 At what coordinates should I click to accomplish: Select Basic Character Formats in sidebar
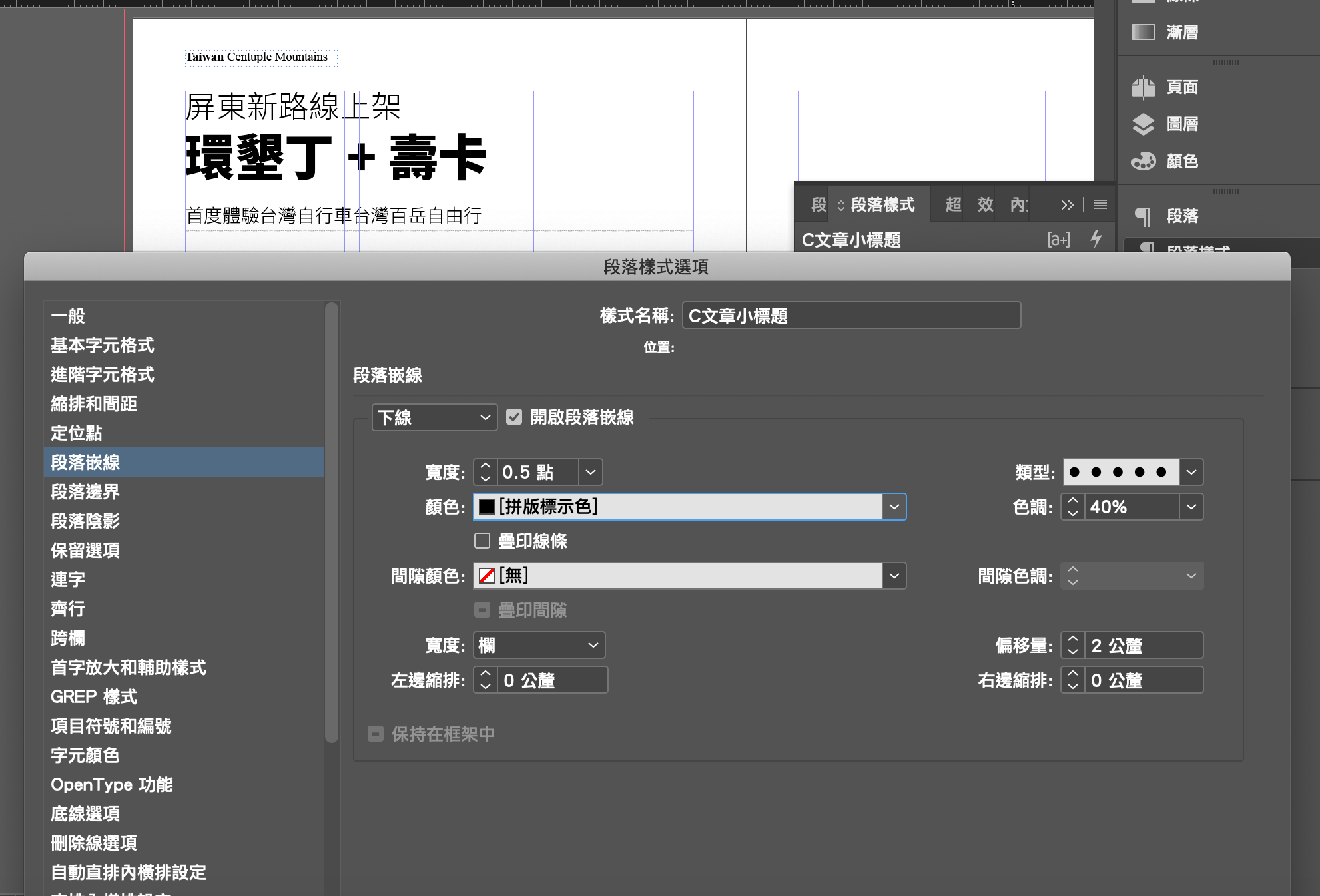[103, 345]
